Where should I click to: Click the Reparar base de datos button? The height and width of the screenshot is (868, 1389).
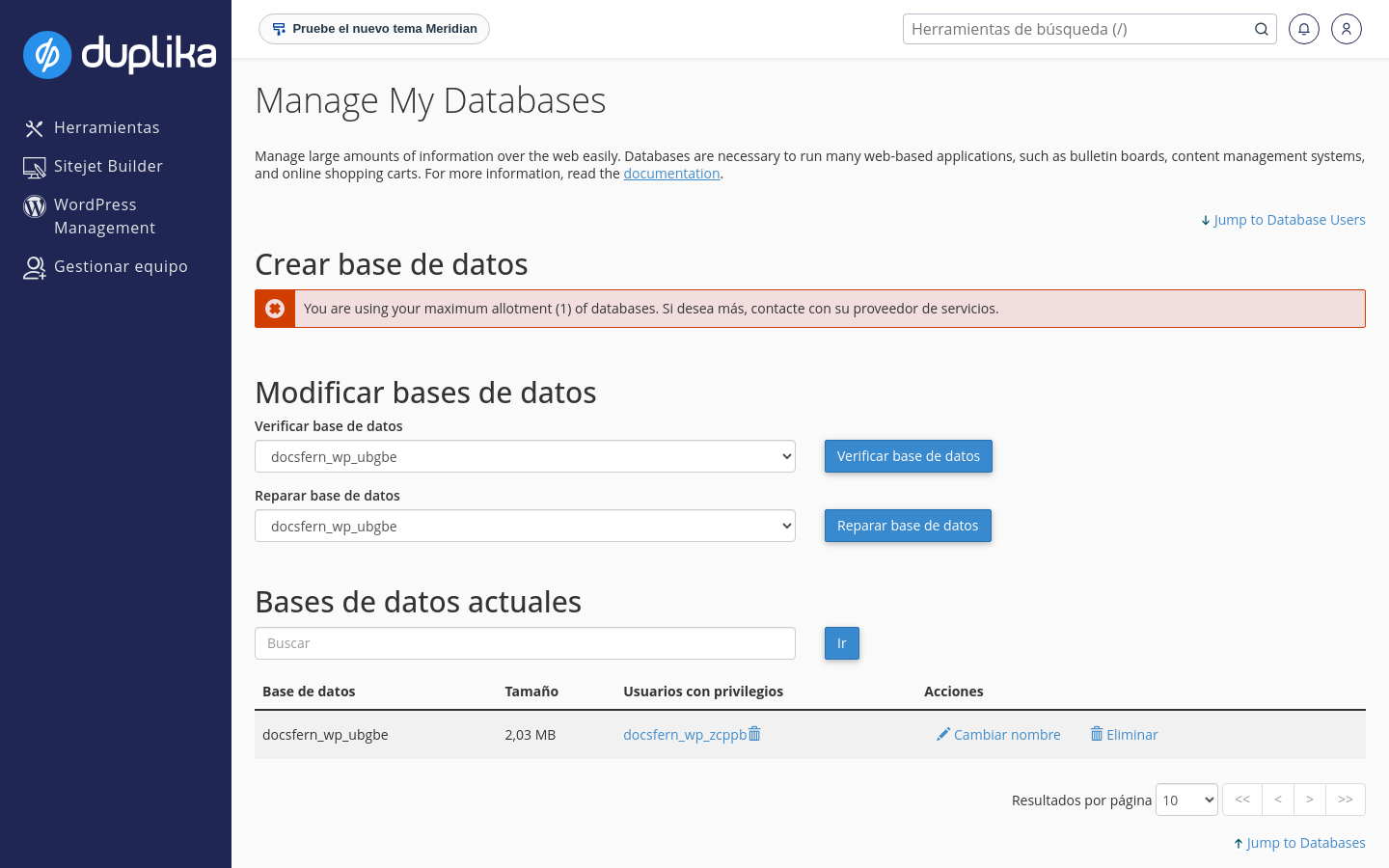pos(908,526)
